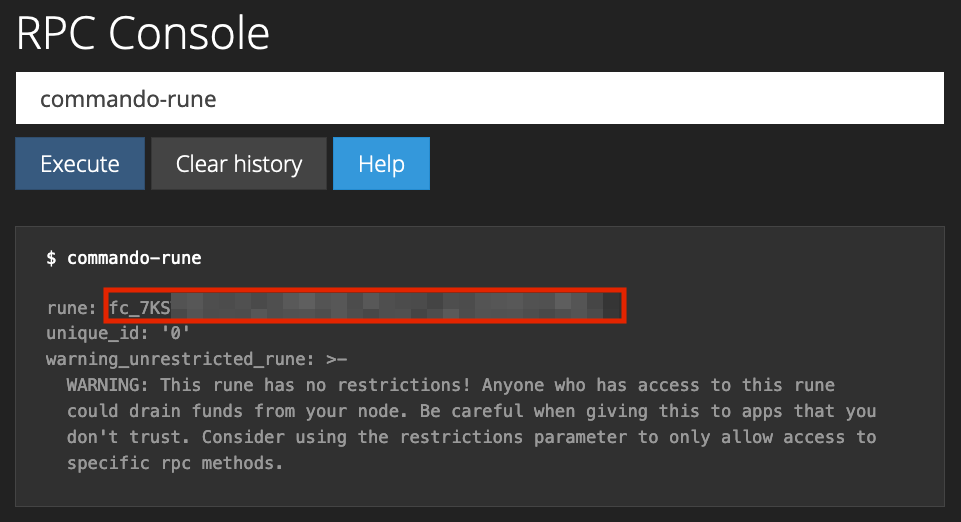The width and height of the screenshot is (961, 522).
Task: Click the visible 'fc_7KS' rune prefix
Action: tap(140, 307)
